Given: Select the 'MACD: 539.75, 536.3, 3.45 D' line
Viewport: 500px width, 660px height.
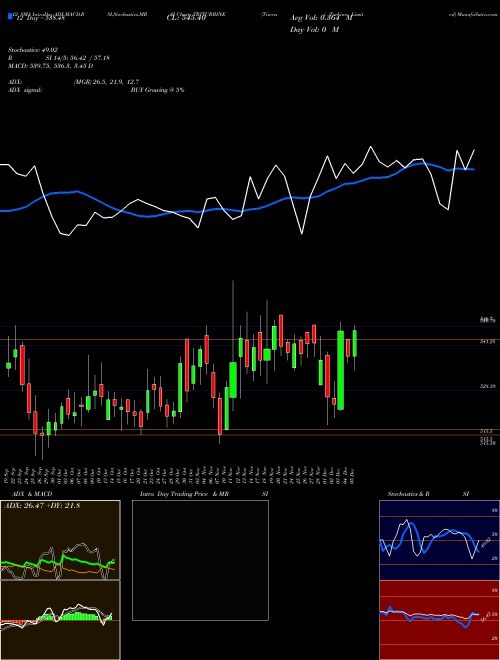Looking at the screenshot, I should pos(51,66).
